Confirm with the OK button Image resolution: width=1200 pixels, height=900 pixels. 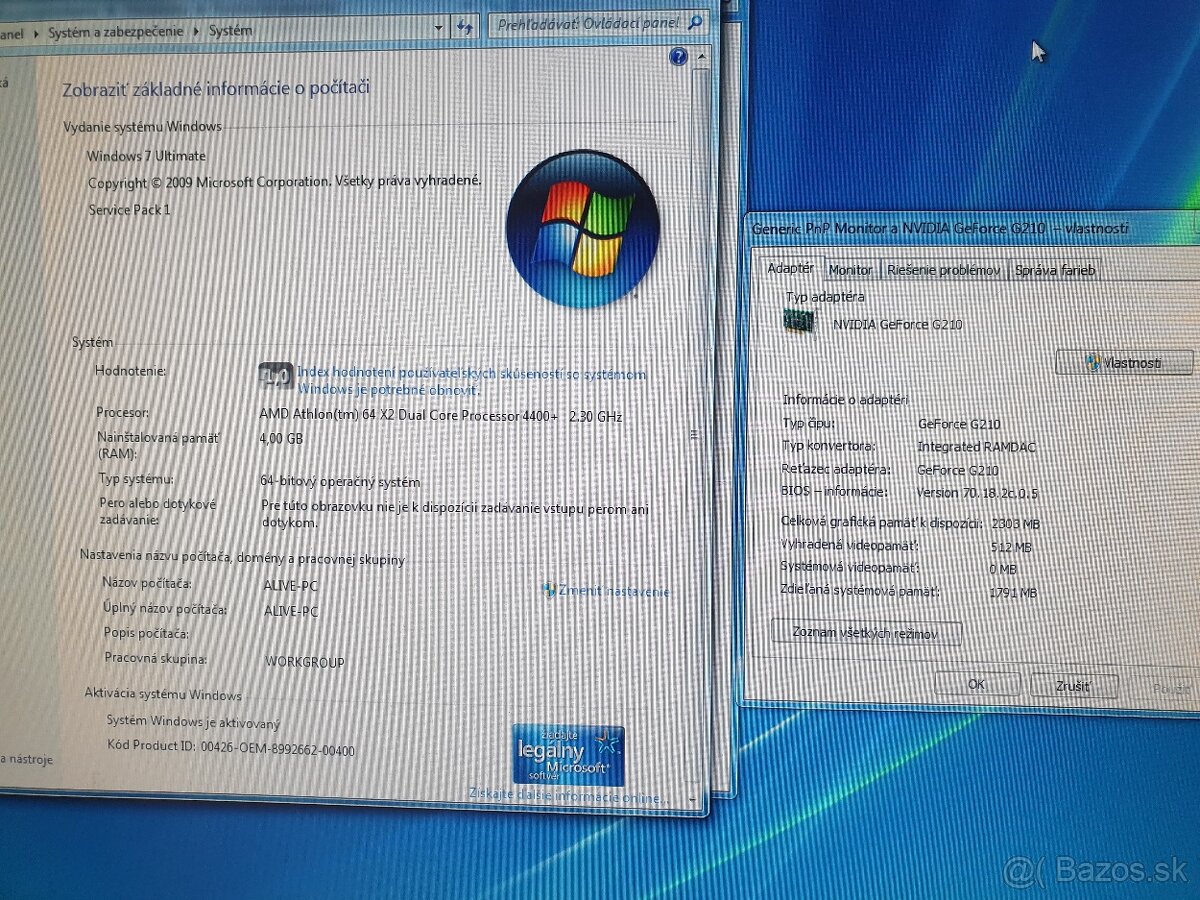point(977,684)
